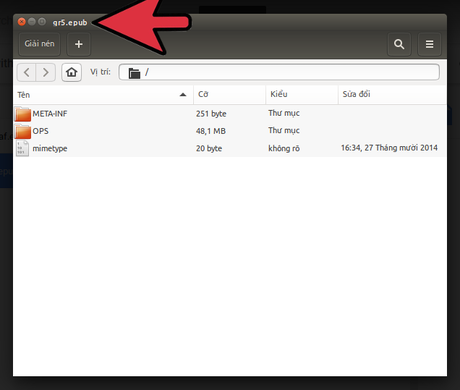This screenshot has height=390, width=460.
Task: Close the gr5.epub window
Action: point(22,22)
